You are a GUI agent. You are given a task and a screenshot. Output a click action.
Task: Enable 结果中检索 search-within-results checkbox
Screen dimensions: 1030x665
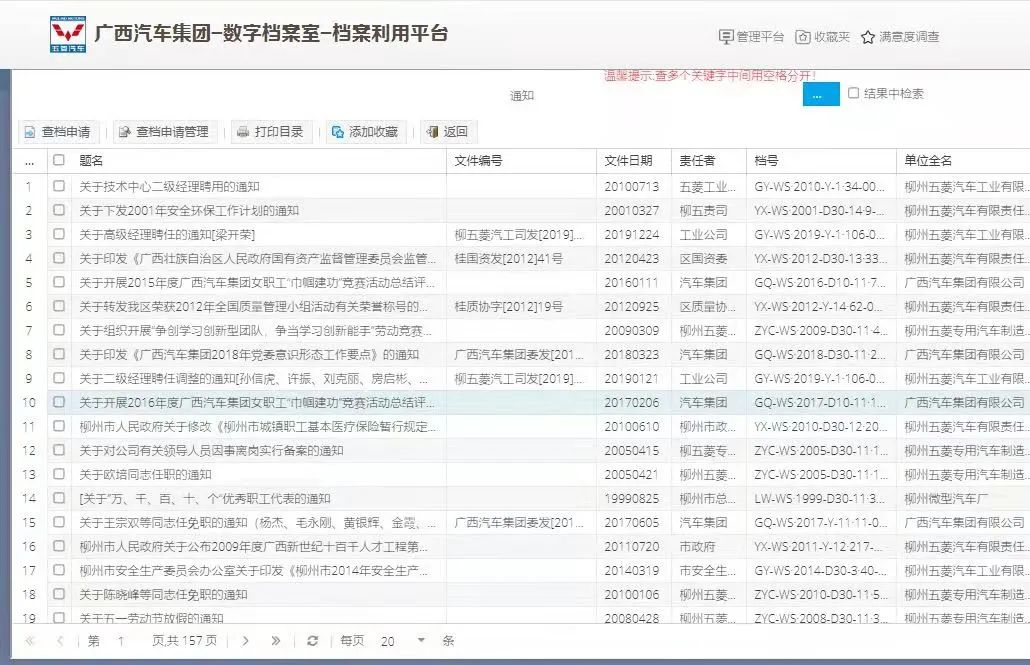(853, 93)
